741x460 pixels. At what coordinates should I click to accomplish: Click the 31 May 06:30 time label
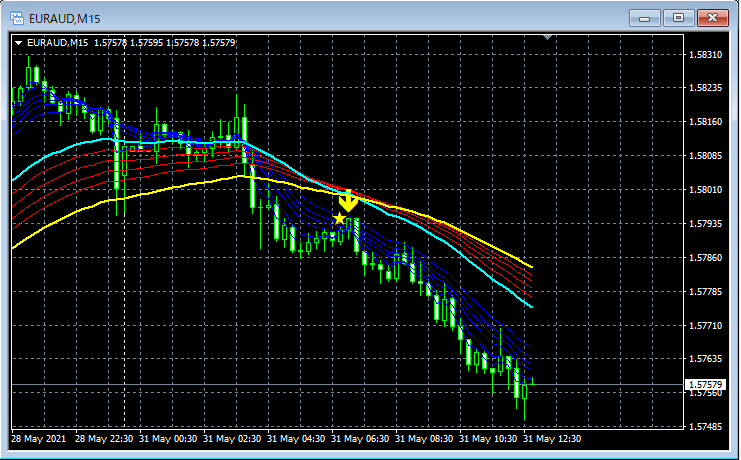click(x=360, y=439)
